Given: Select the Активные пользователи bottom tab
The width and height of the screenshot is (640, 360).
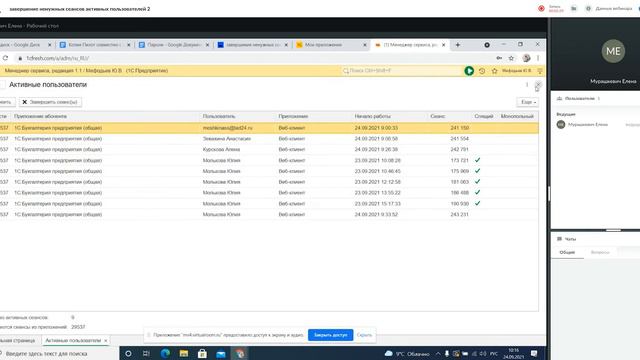Looking at the screenshot, I should [73, 340].
